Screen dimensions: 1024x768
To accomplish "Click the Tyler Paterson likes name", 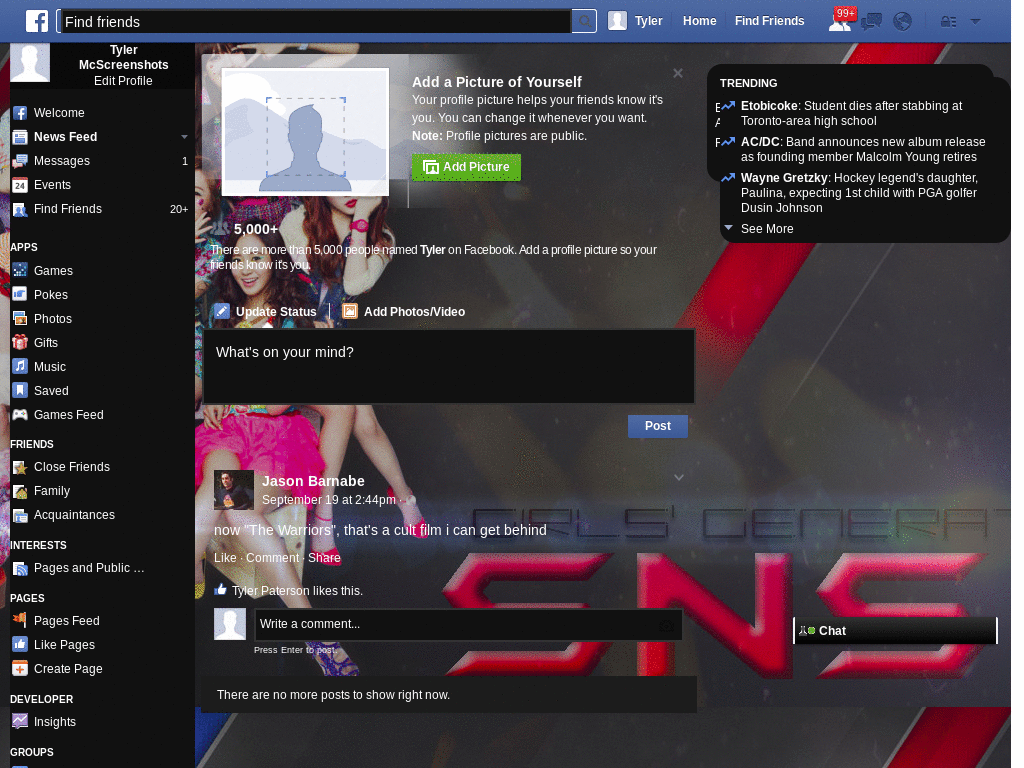I will click(270, 591).
